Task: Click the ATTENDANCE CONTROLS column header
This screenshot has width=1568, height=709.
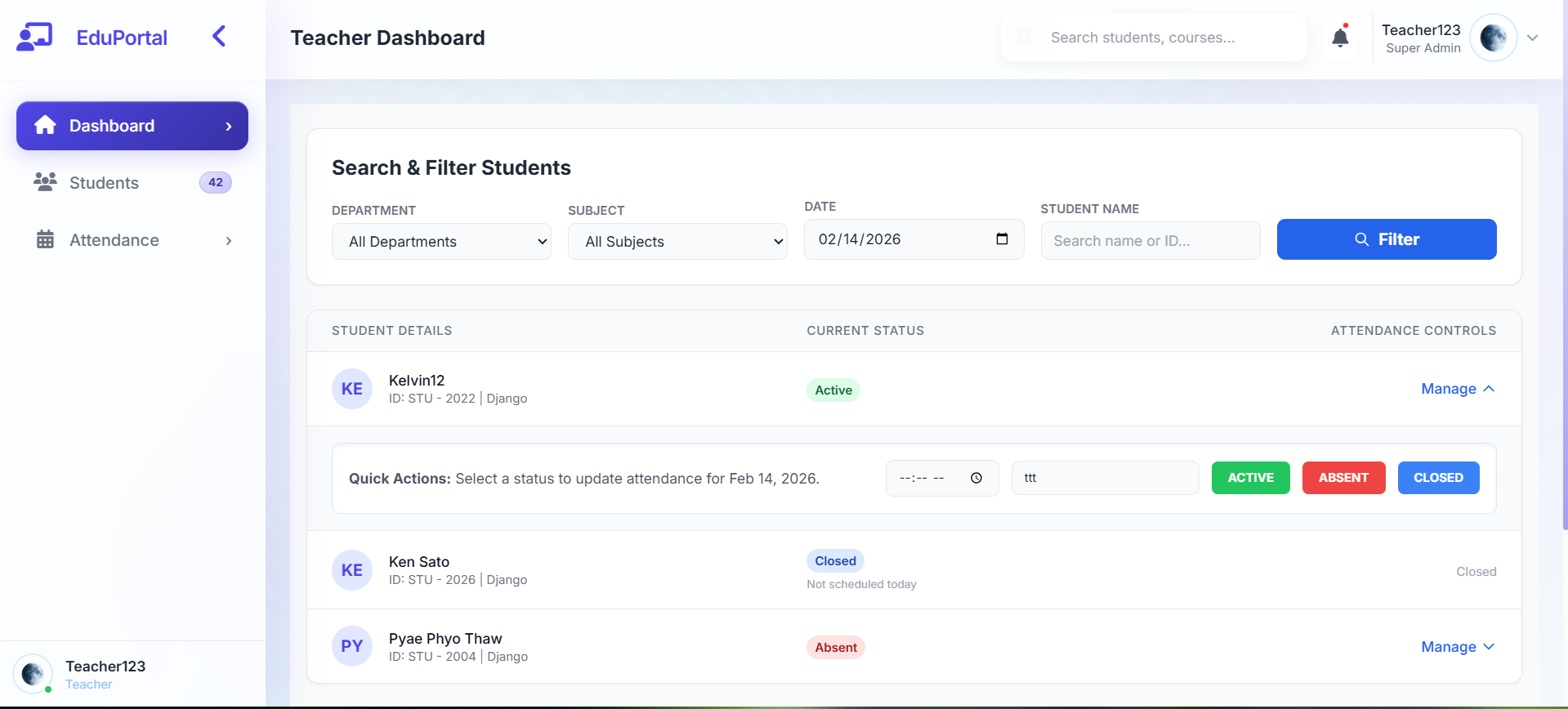Action: pos(1414,331)
